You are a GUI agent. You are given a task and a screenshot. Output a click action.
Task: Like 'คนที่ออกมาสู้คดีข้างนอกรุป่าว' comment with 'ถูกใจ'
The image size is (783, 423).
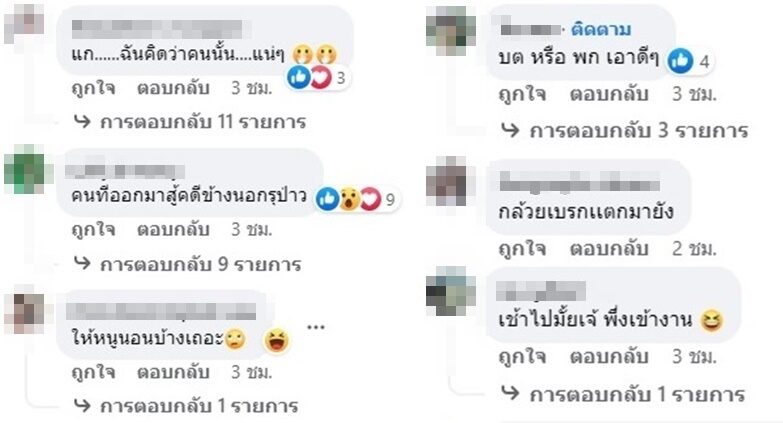click(x=93, y=229)
